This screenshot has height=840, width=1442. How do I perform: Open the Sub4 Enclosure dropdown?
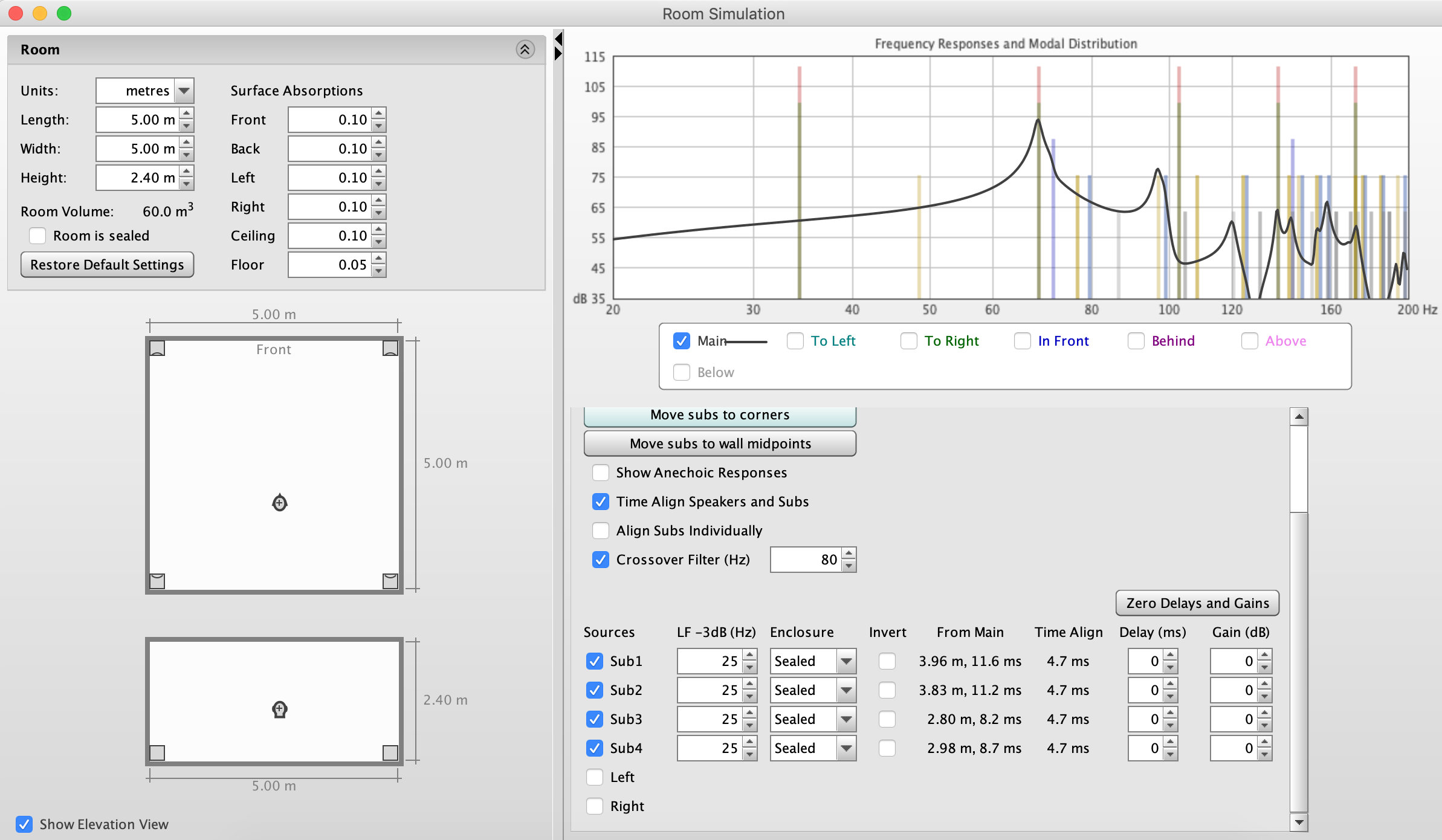pos(846,748)
